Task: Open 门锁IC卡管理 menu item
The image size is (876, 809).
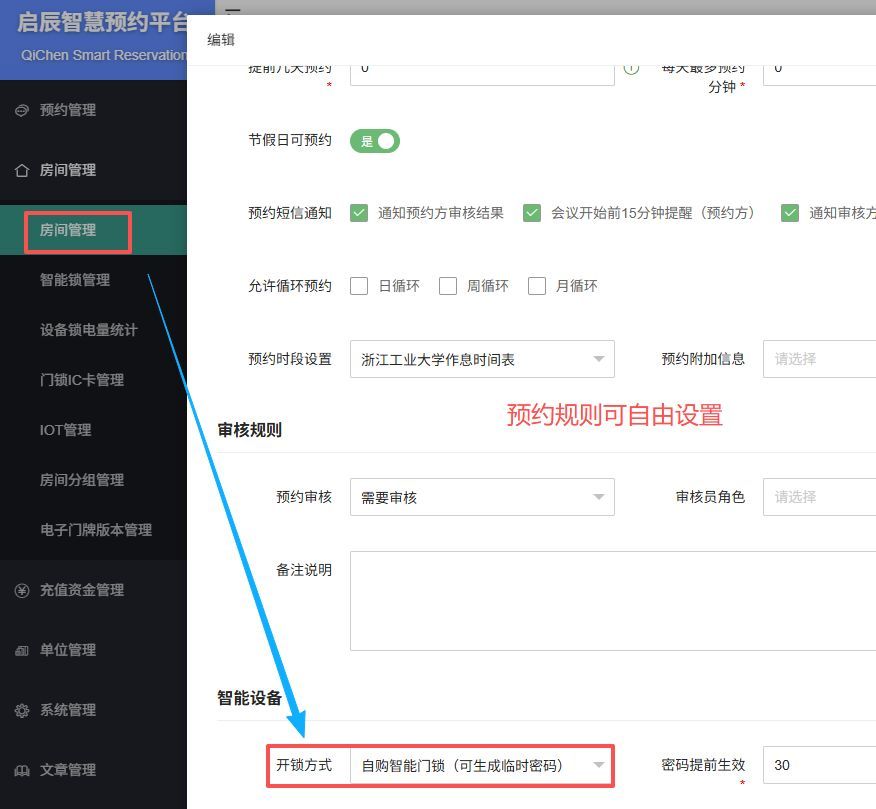Action: [82, 380]
